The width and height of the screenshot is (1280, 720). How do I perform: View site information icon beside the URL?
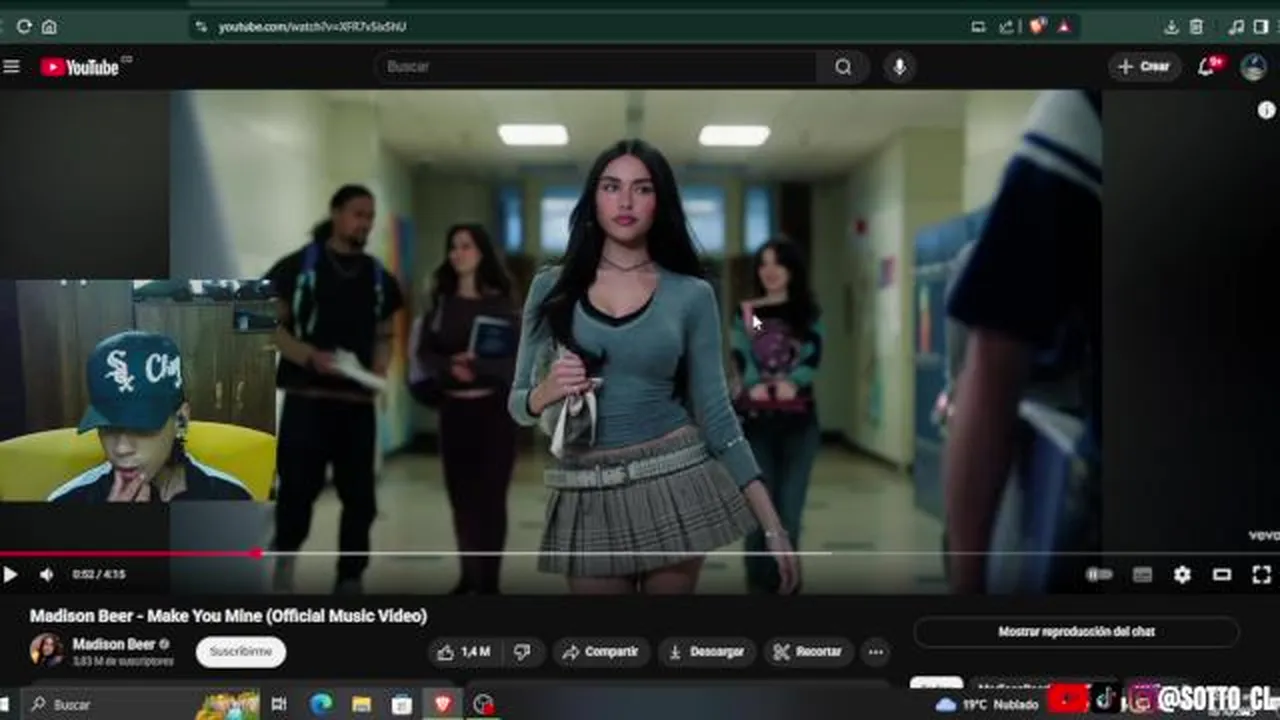tap(201, 27)
